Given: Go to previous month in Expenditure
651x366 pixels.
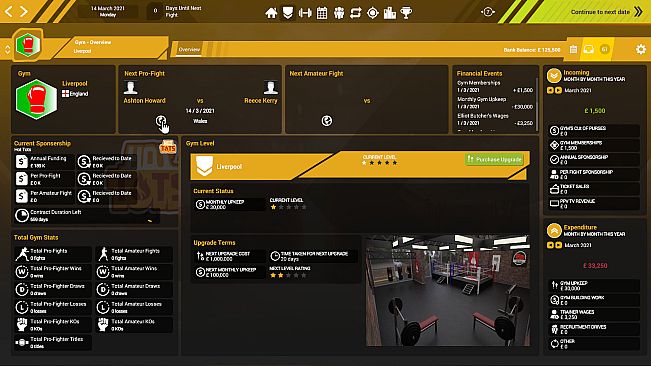Looking at the screenshot, I should [x=550, y=245].
